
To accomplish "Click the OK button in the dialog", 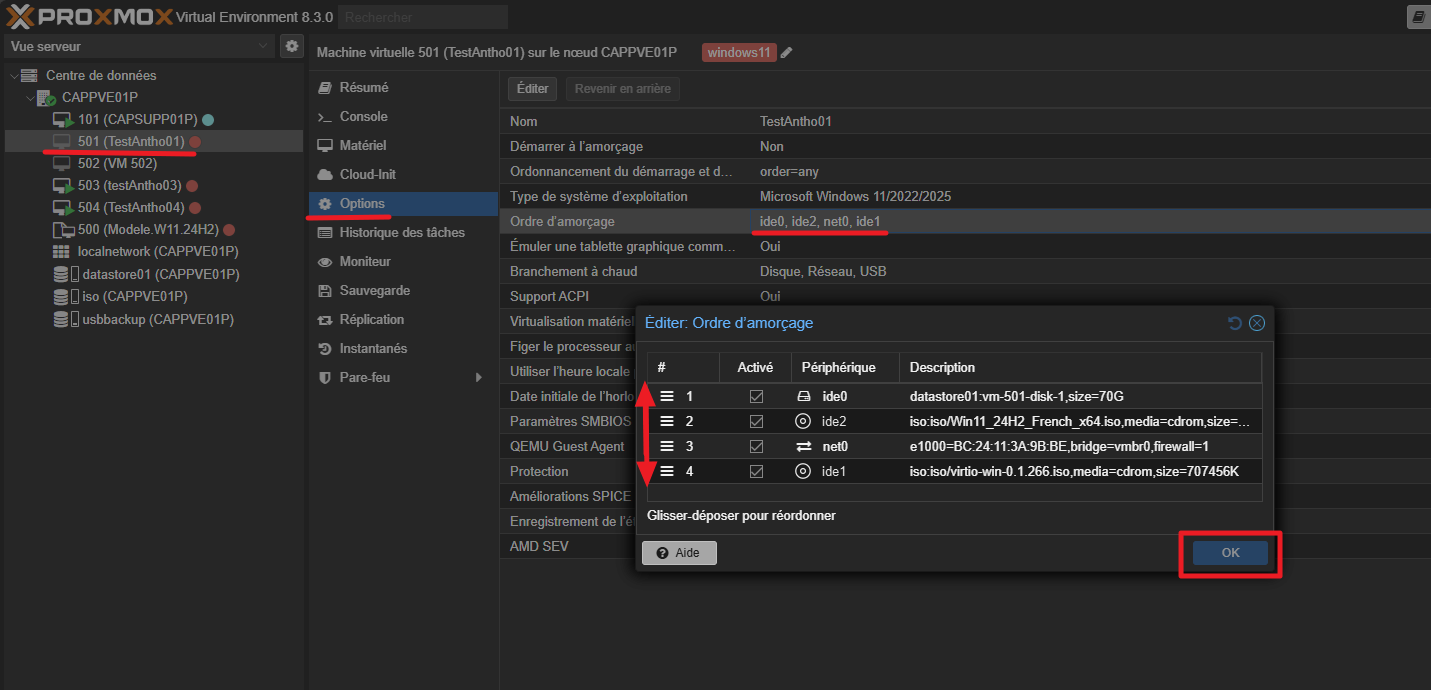I will click(x=1230, y=553).
